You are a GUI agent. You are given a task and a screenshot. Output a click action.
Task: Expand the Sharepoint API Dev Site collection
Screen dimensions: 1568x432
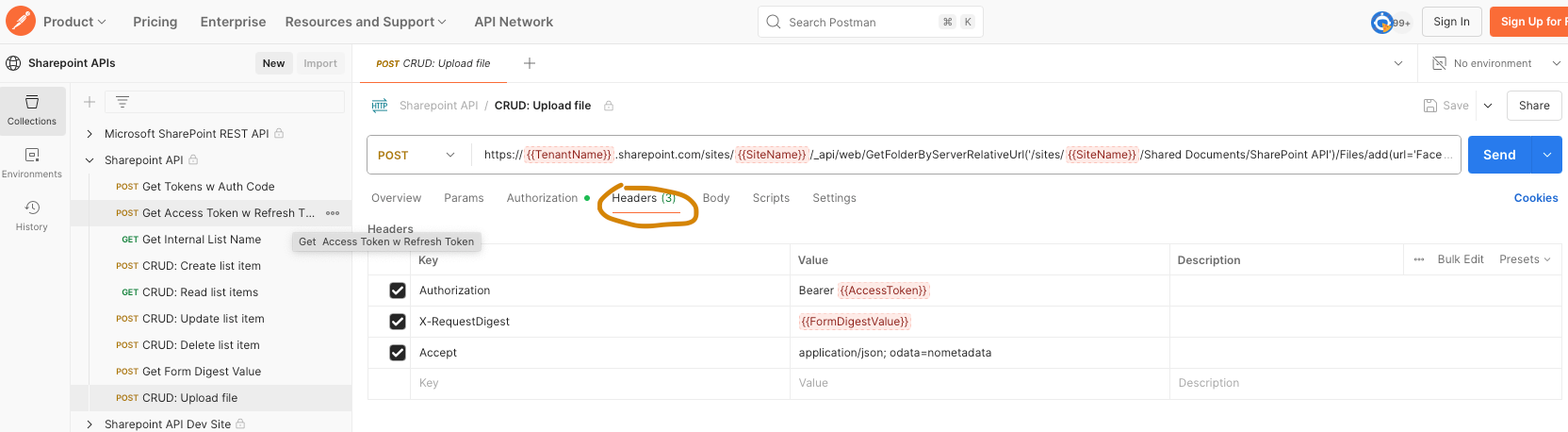pyautogui.click(x=90, y=424)
